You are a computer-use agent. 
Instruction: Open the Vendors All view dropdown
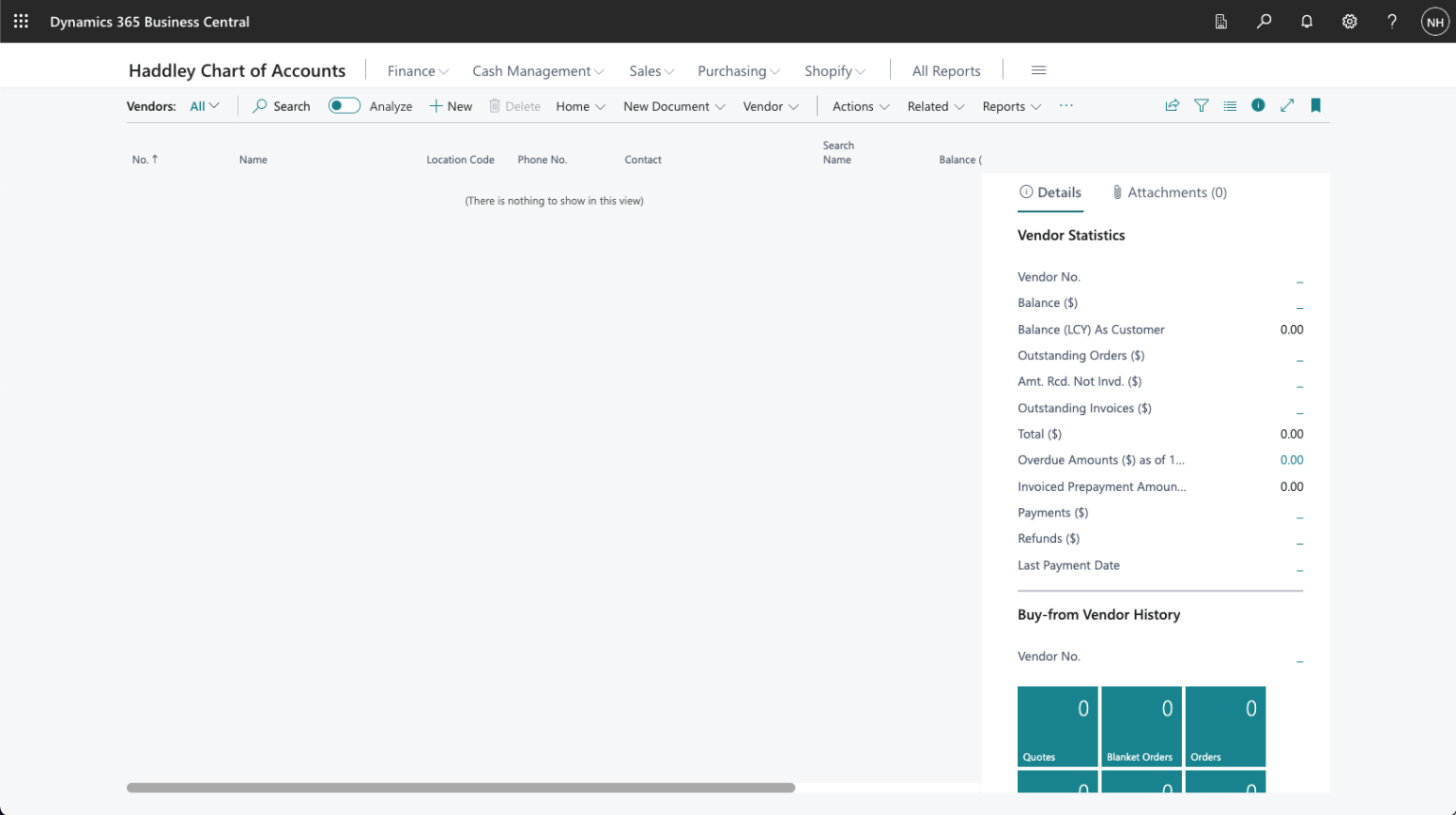click(x=204, y=106)
